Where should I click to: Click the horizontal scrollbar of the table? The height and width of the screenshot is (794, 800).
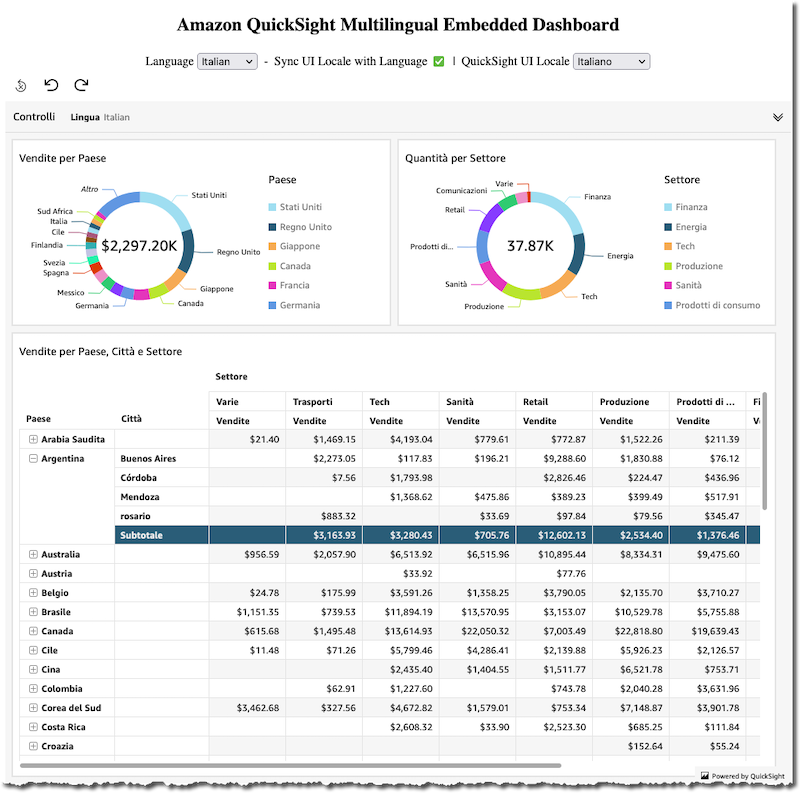pos(290,765)
